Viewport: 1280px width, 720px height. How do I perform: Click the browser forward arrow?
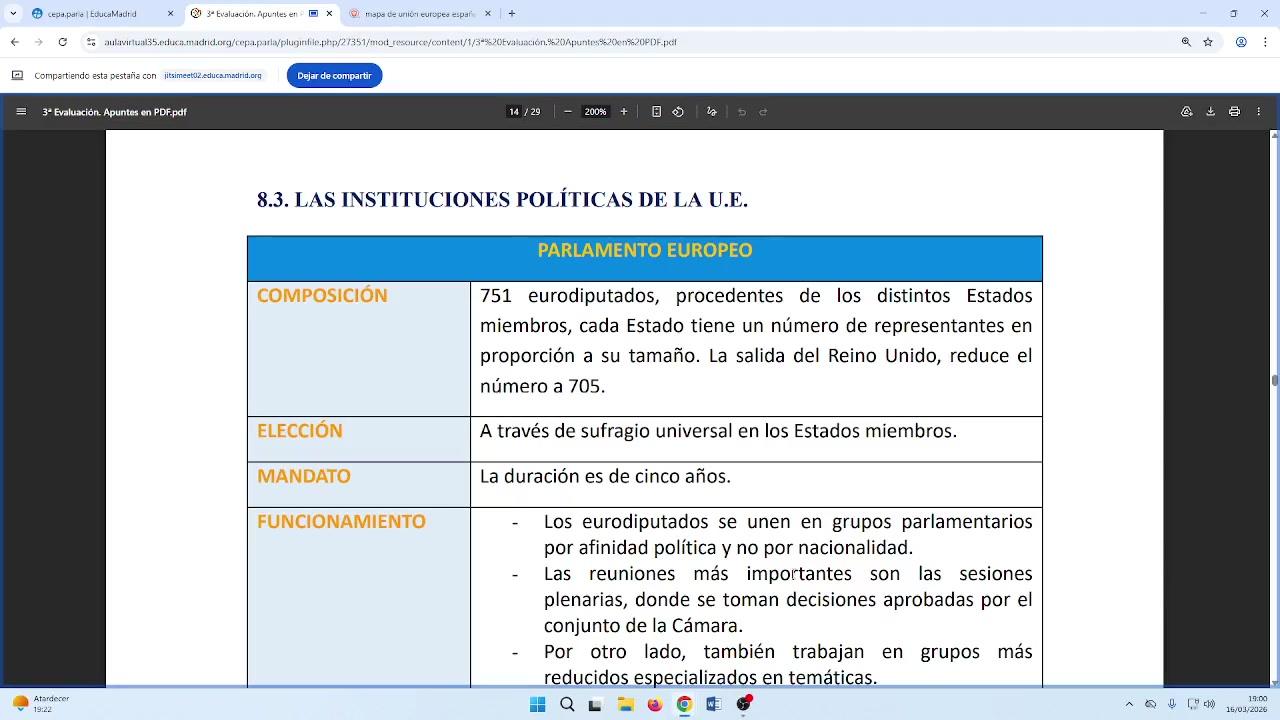(x=38, y=42)
